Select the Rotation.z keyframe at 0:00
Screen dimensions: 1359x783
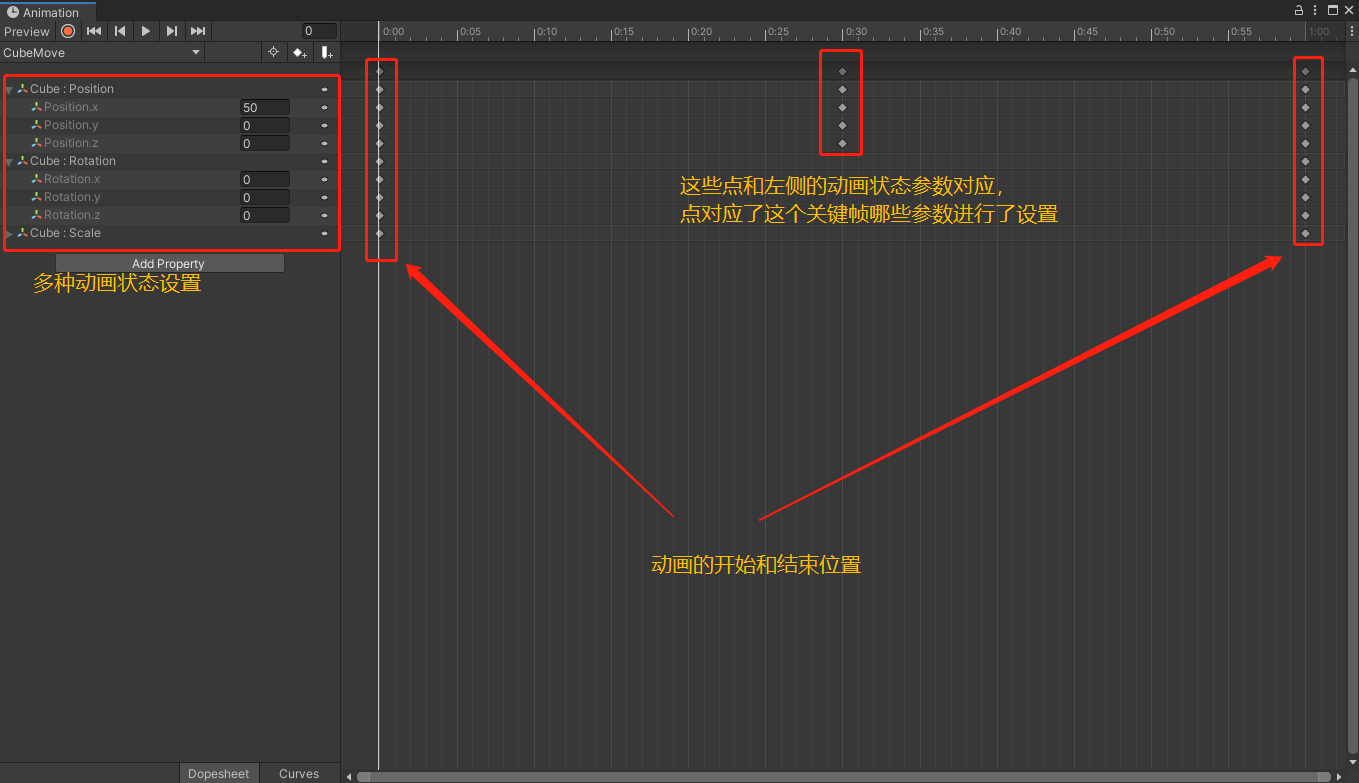pyautogui.click(x=379, y=215)
